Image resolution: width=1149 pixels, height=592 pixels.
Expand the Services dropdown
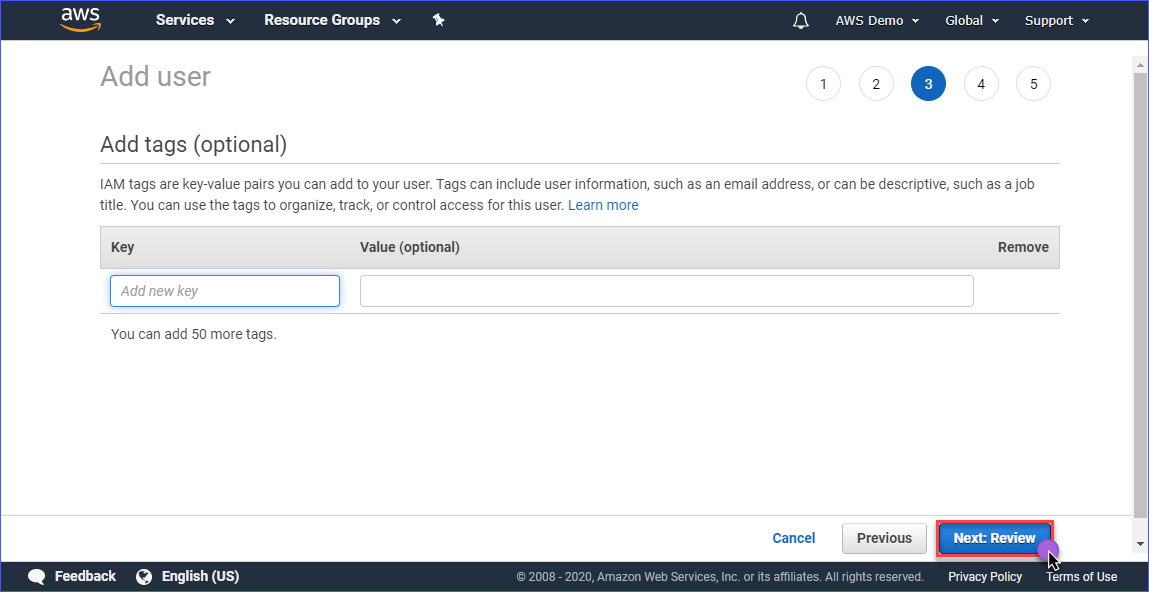[x=195, y=21]
